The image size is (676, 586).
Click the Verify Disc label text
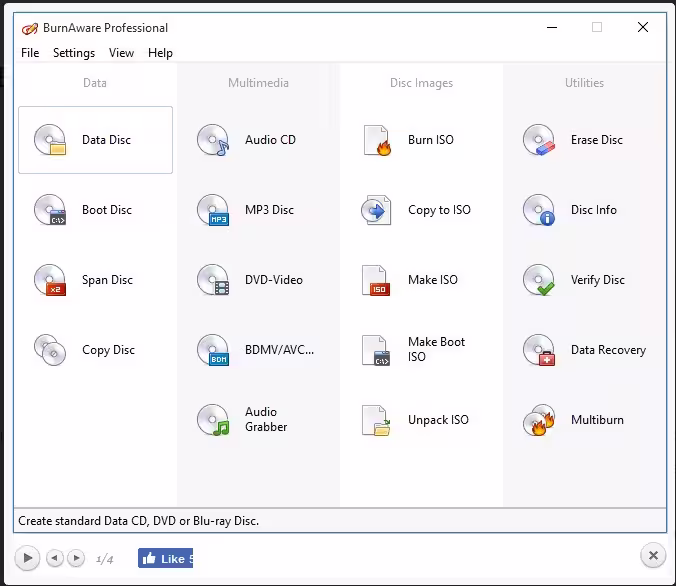click(598, 280)
